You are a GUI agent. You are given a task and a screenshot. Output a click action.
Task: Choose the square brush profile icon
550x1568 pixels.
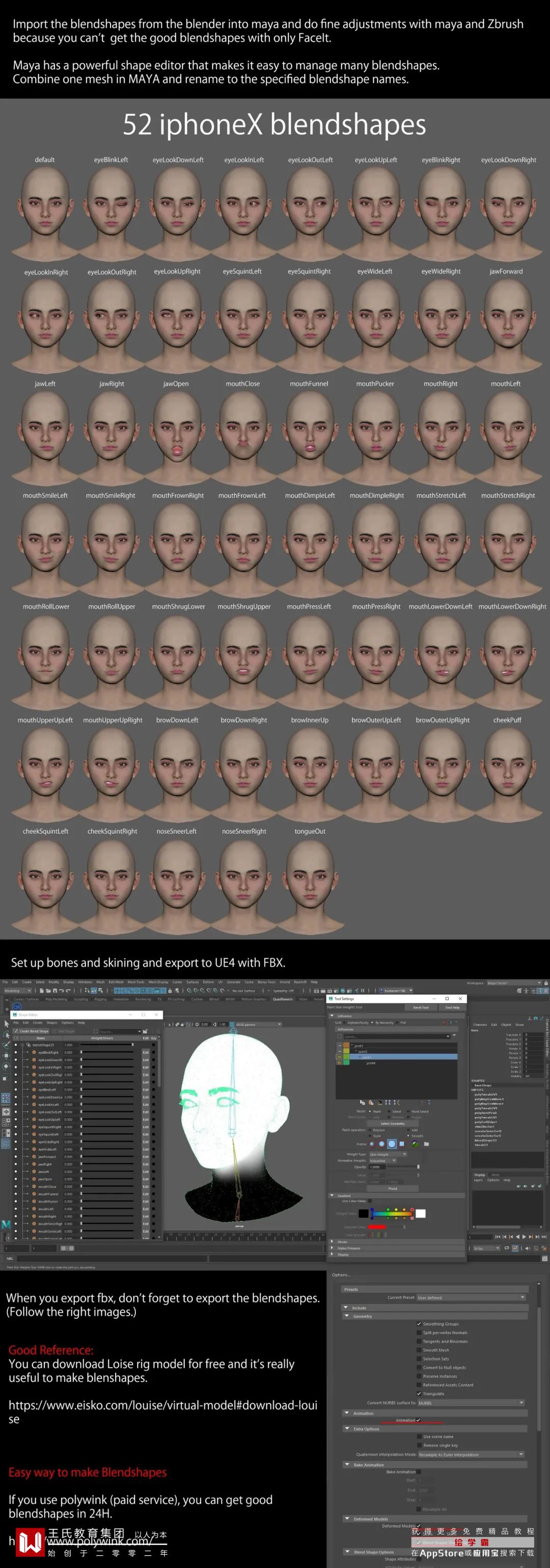[x=401, y=1144]
